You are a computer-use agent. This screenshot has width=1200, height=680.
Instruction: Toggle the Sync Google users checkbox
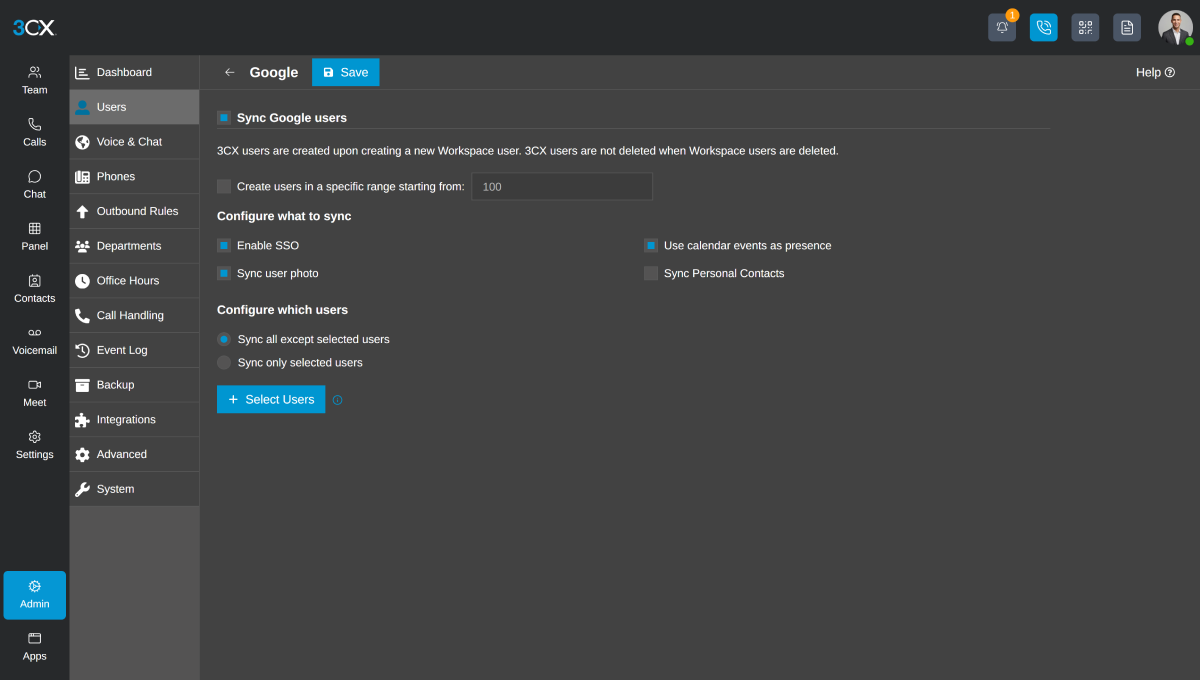pos(224,117)
